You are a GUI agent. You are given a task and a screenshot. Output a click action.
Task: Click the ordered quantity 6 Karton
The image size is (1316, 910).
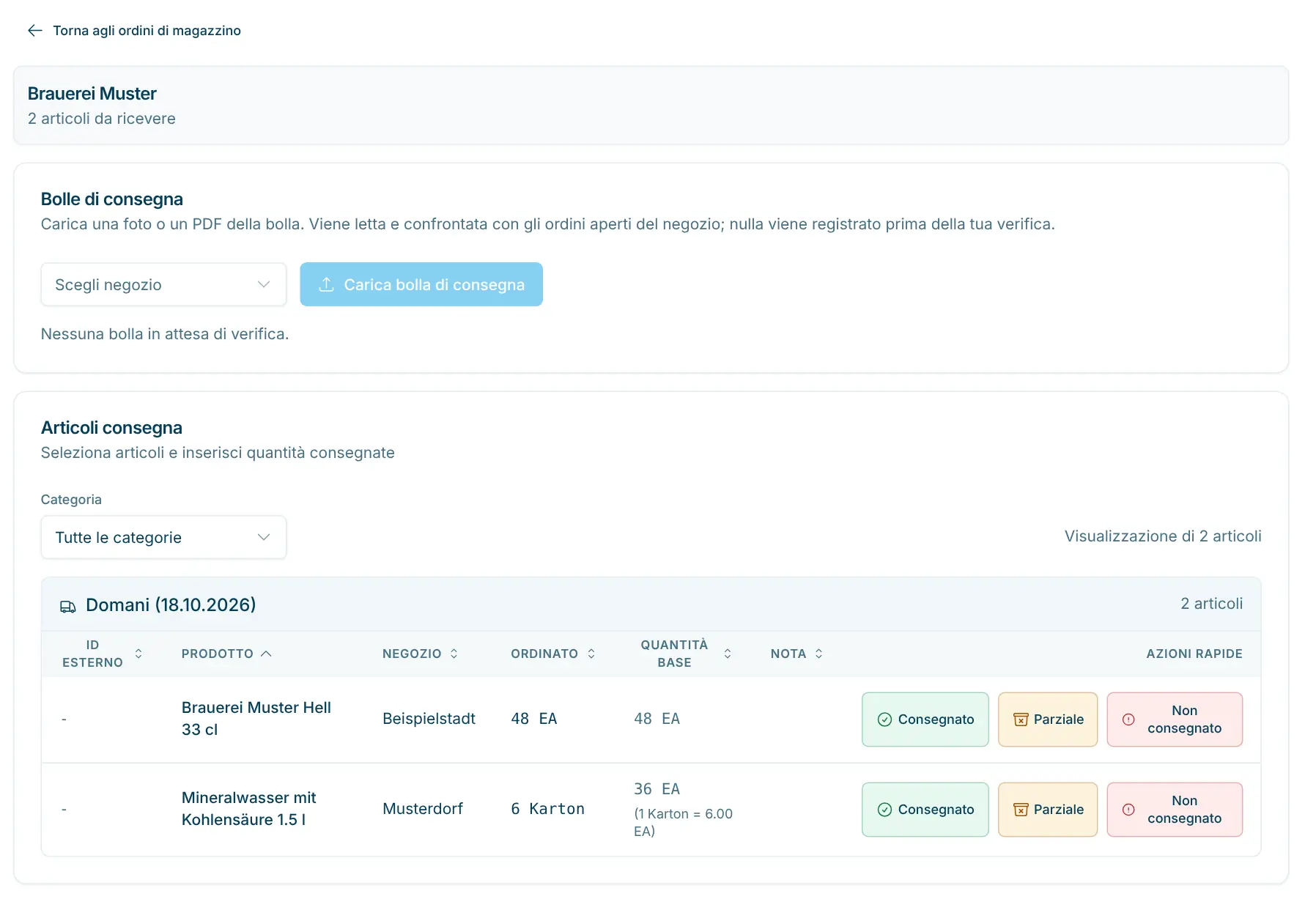(x=547, y=809)
